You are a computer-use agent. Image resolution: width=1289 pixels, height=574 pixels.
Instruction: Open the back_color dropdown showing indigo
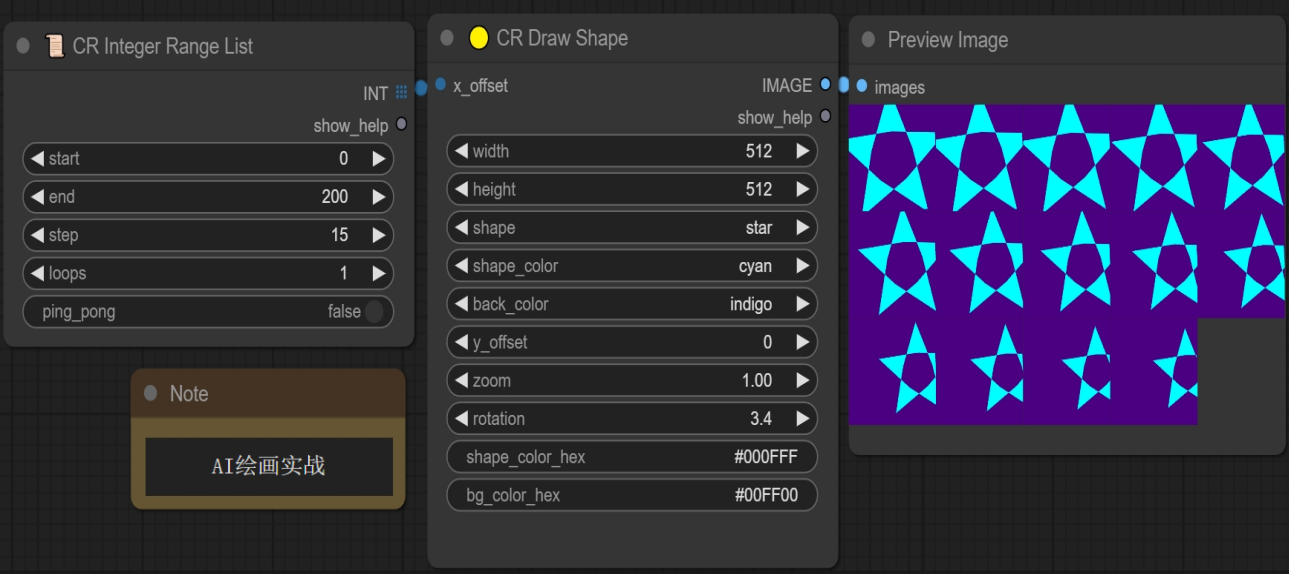tap(632, 304)
